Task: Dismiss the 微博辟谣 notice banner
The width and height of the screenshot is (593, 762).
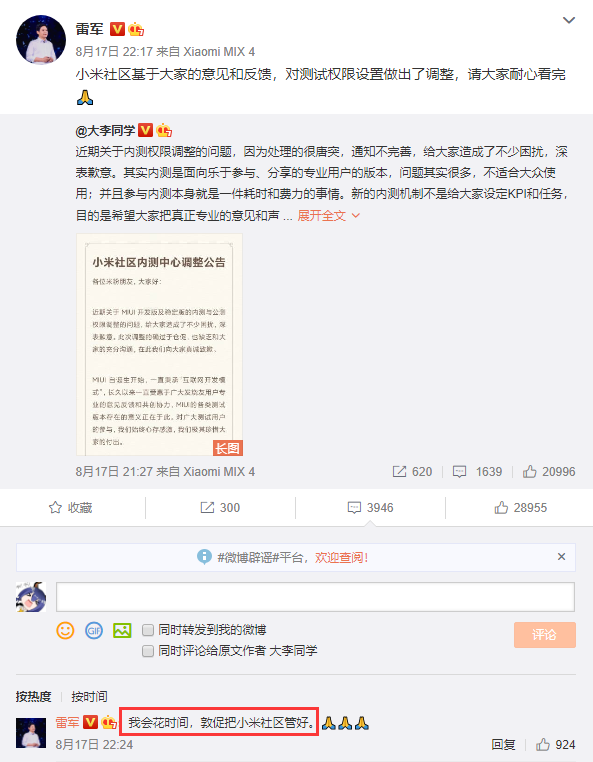Action: click(561, 557)
